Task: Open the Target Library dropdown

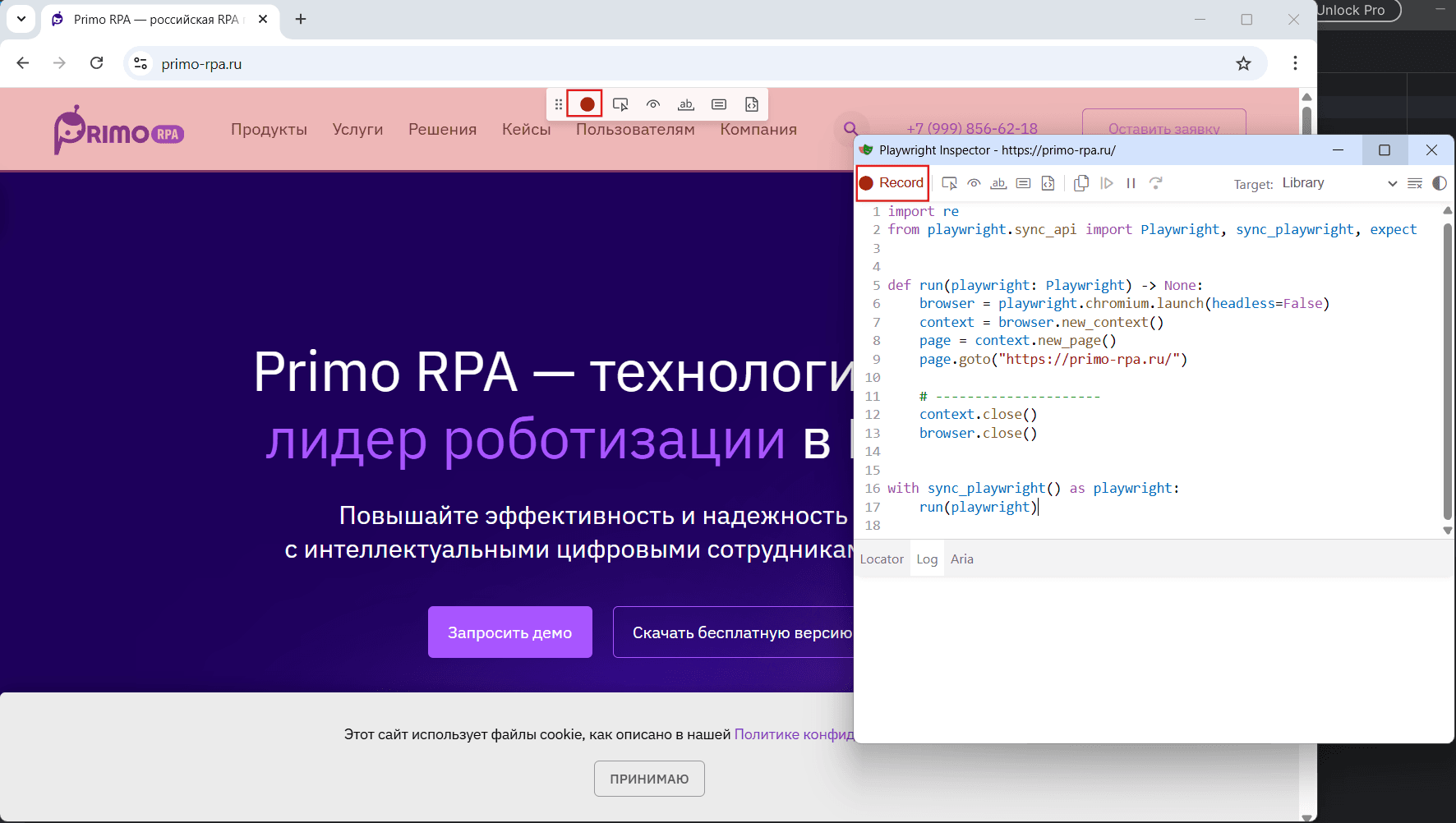Action: (x=1339, y=183)
